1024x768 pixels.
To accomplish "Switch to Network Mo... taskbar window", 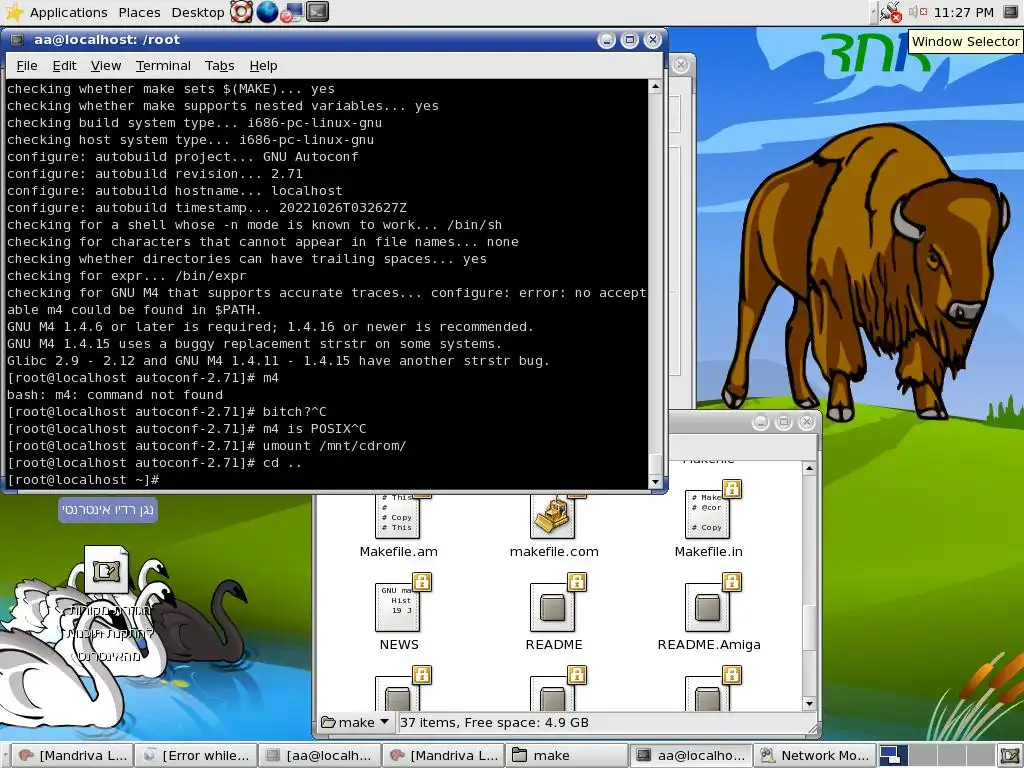I will (814, 756).
